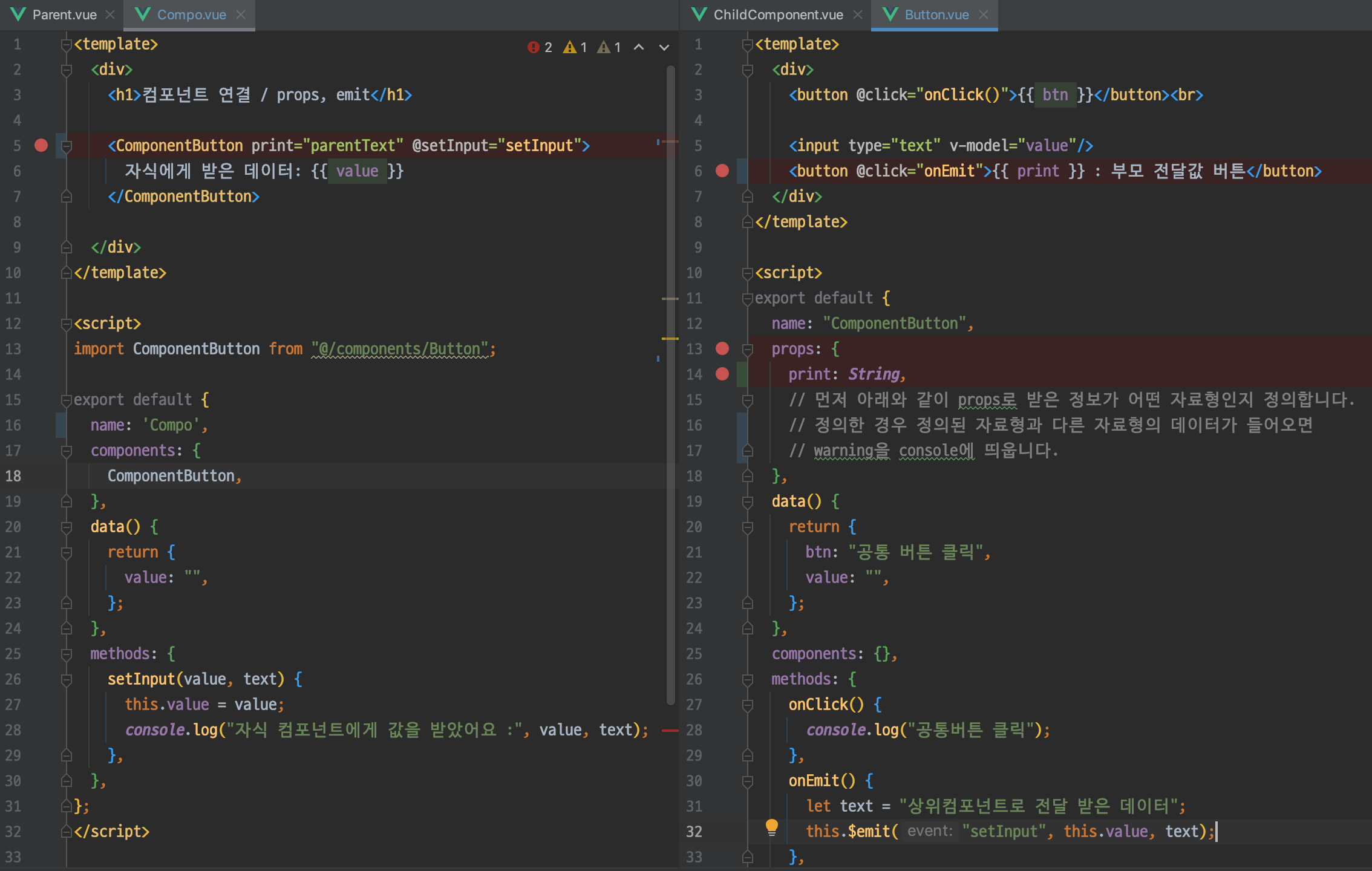Click the yellow lightbulb intention icon
This screenshot has height=871, width=1372.
(x=772, y=827)
